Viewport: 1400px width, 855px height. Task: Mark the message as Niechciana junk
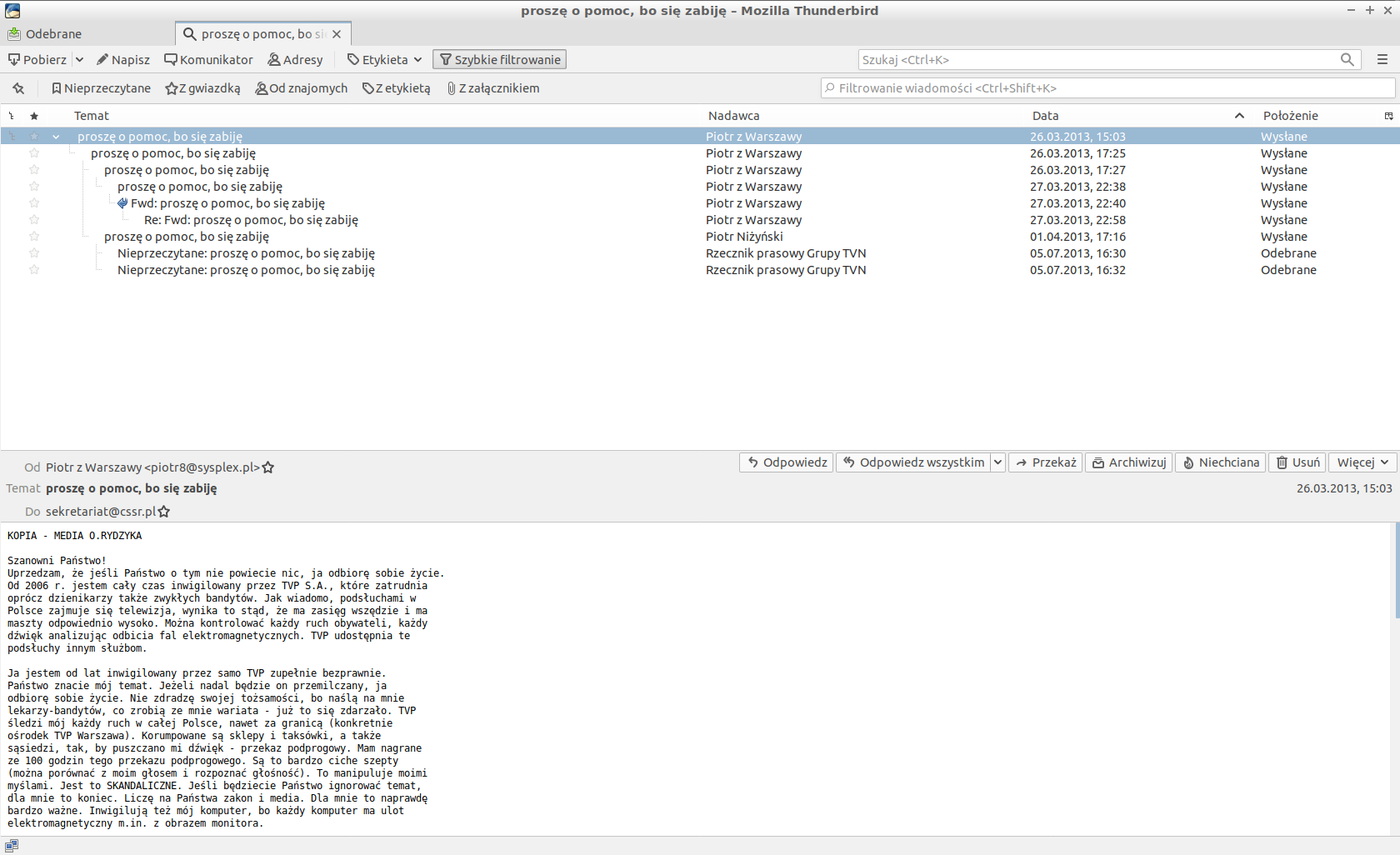(1221, 462)
